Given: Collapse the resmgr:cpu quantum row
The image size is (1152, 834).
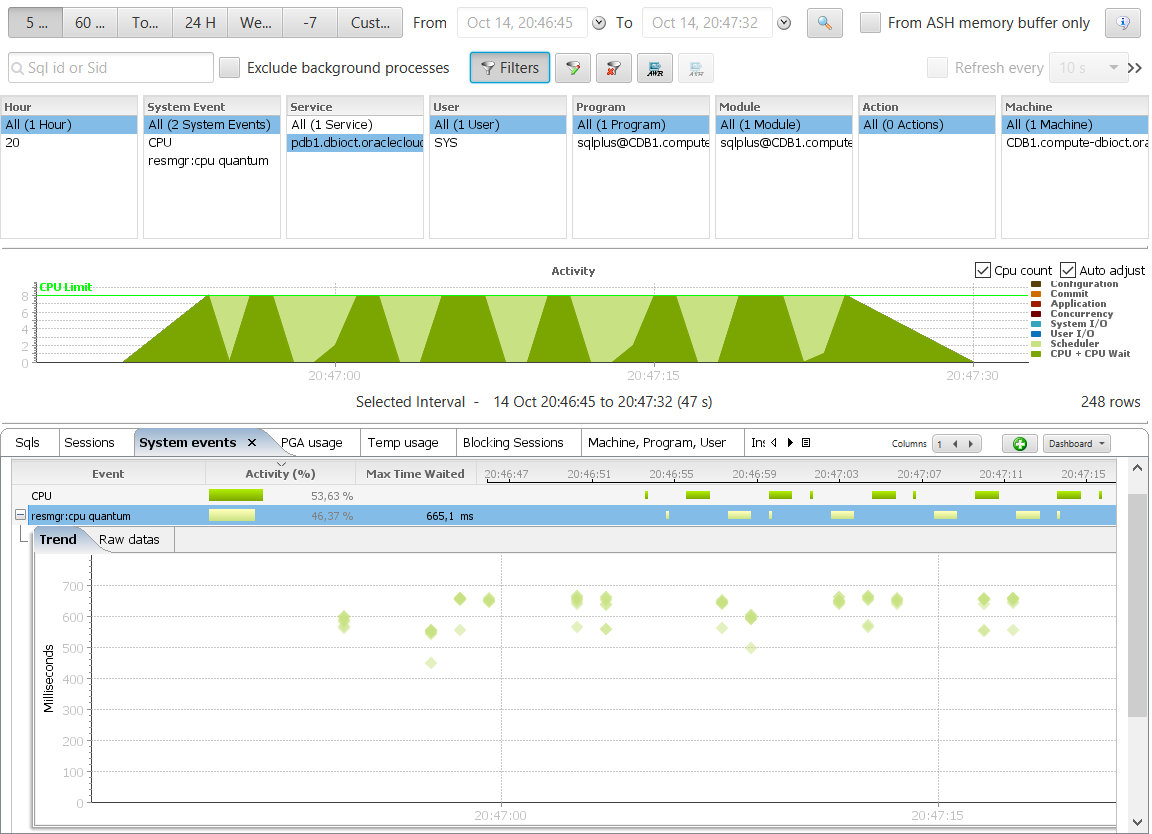Looking at the screenshot, I should [x=20, y=516].
